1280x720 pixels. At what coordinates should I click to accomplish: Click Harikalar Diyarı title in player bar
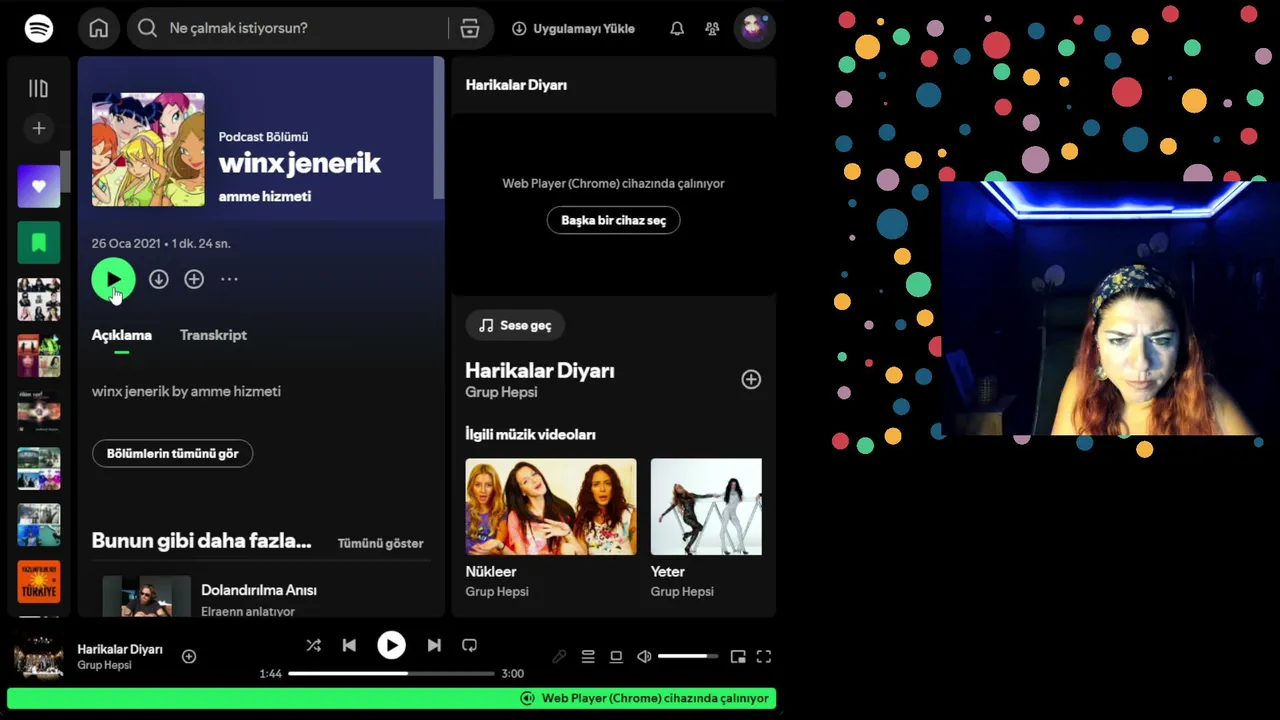click(x=120, y=649)
